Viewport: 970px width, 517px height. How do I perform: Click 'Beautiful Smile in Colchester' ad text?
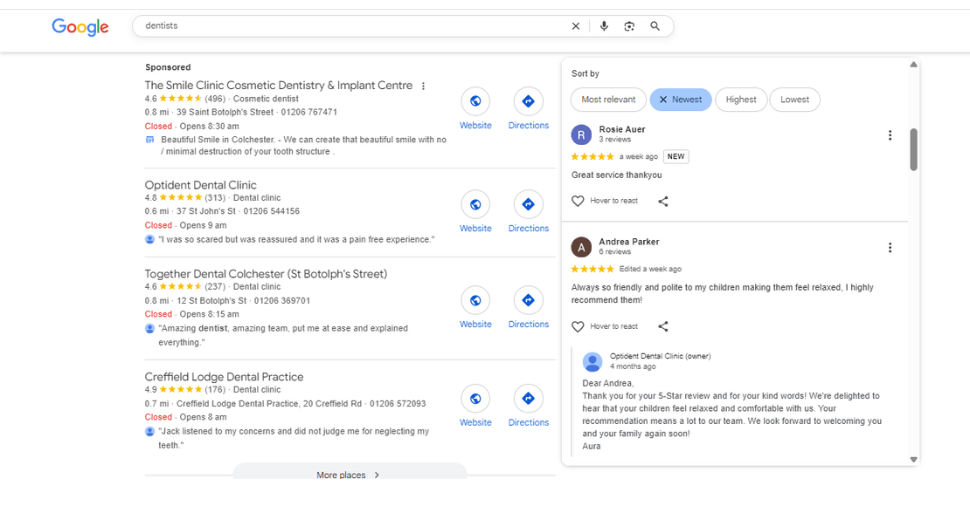pos(303,145)
